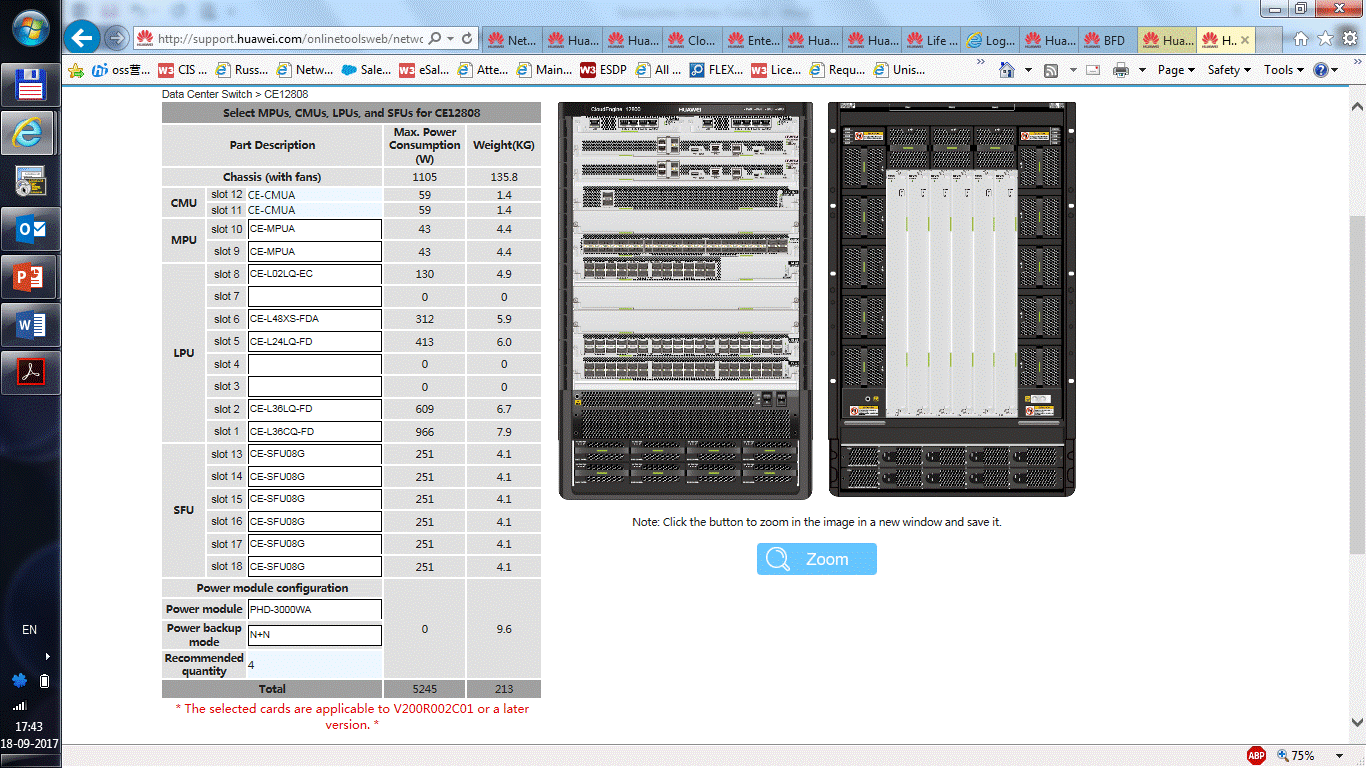Click the front view chassis image
1366x768 pixels.
pos(686,300)
